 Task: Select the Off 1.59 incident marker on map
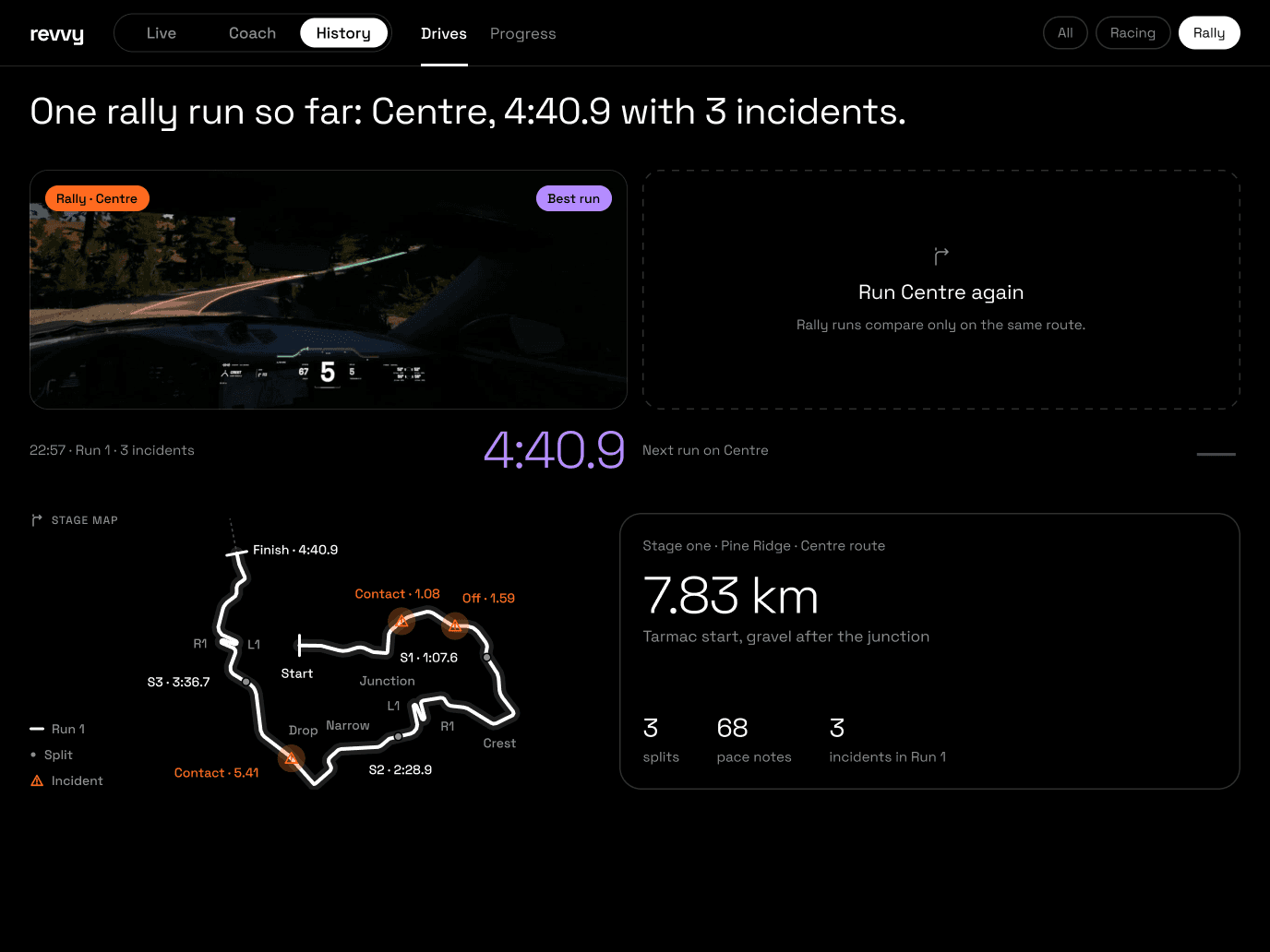pyautogui.click(x=454, y=626)
